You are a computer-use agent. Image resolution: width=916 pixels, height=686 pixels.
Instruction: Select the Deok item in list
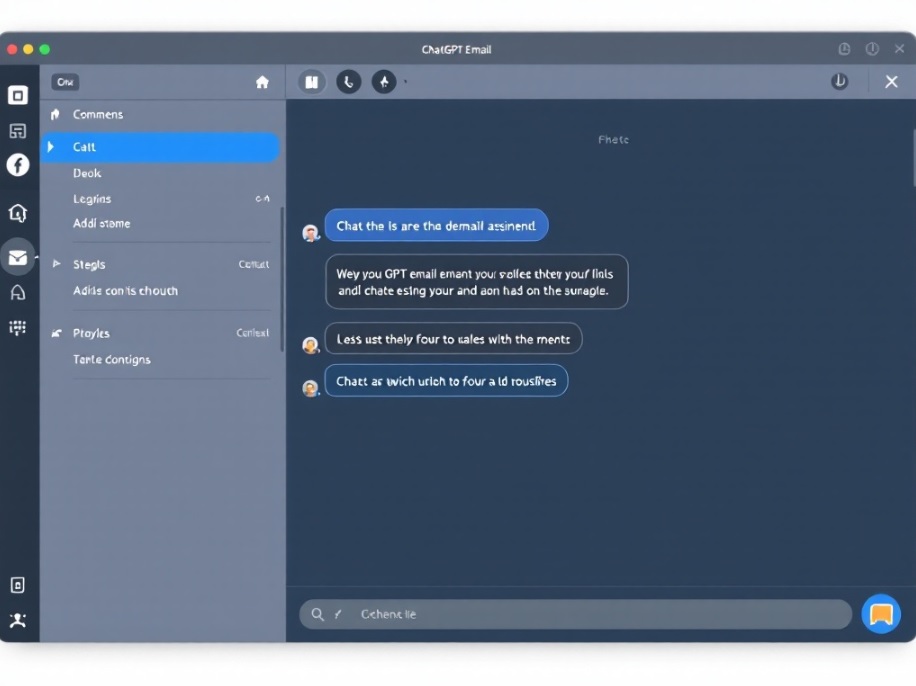coord(87,173)
